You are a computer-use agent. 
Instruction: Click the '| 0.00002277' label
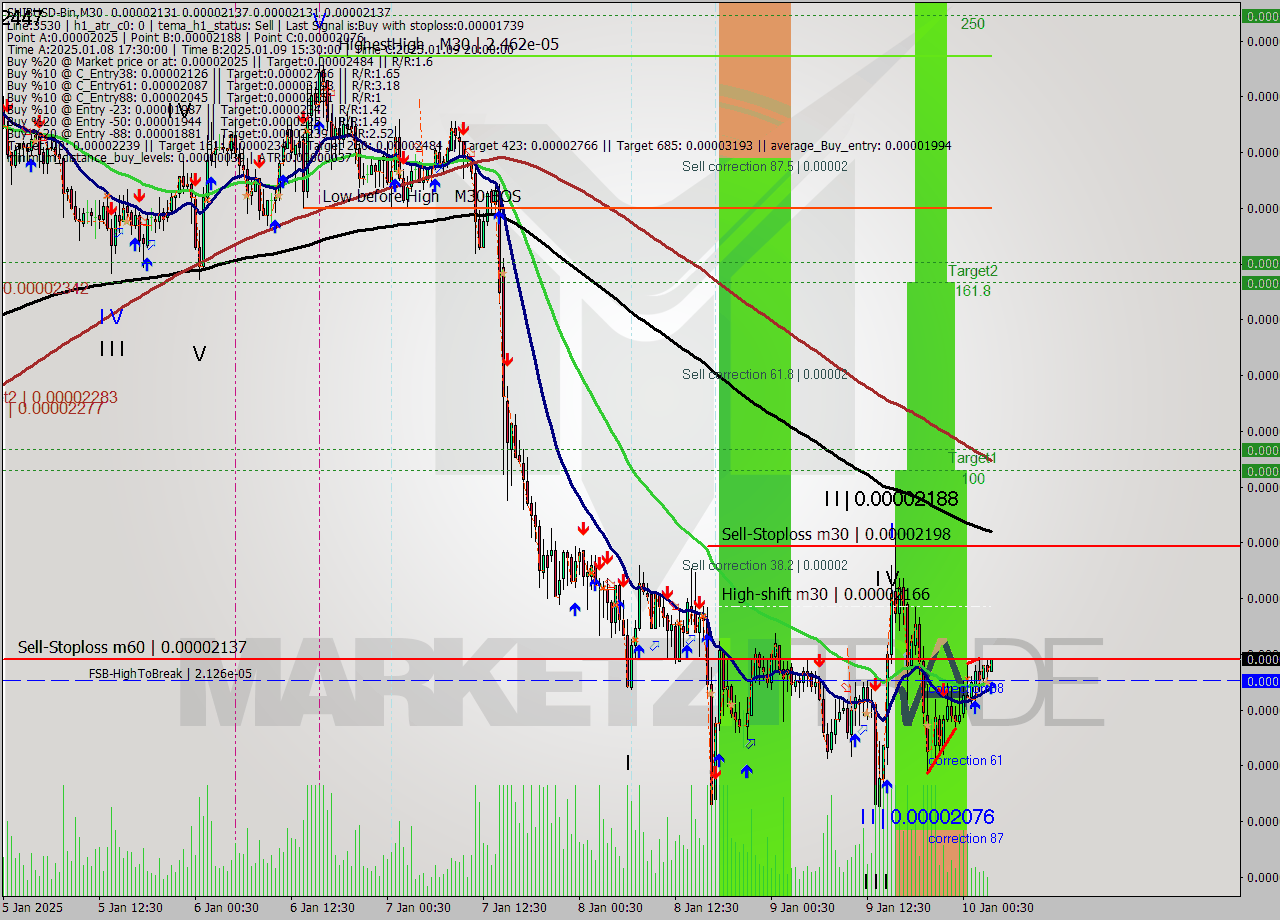click(x=54, y=408)
